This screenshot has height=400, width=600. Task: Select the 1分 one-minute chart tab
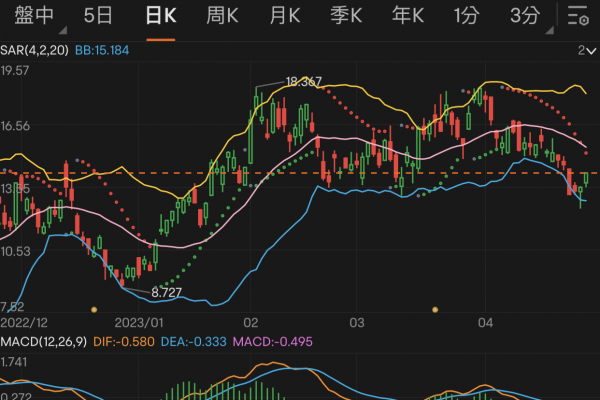coord(465,15)
